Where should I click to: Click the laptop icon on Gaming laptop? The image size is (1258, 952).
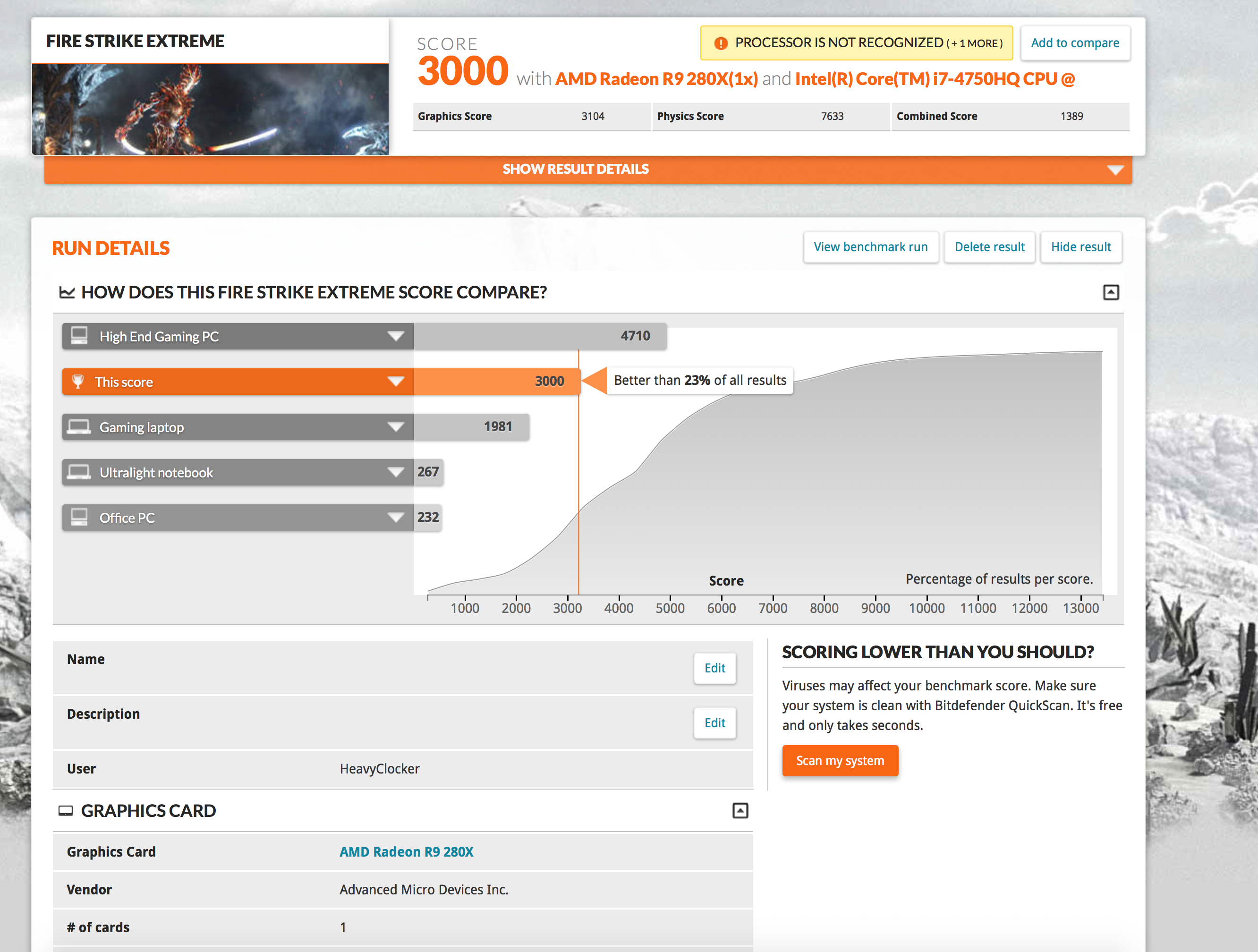tap(78, 426)
